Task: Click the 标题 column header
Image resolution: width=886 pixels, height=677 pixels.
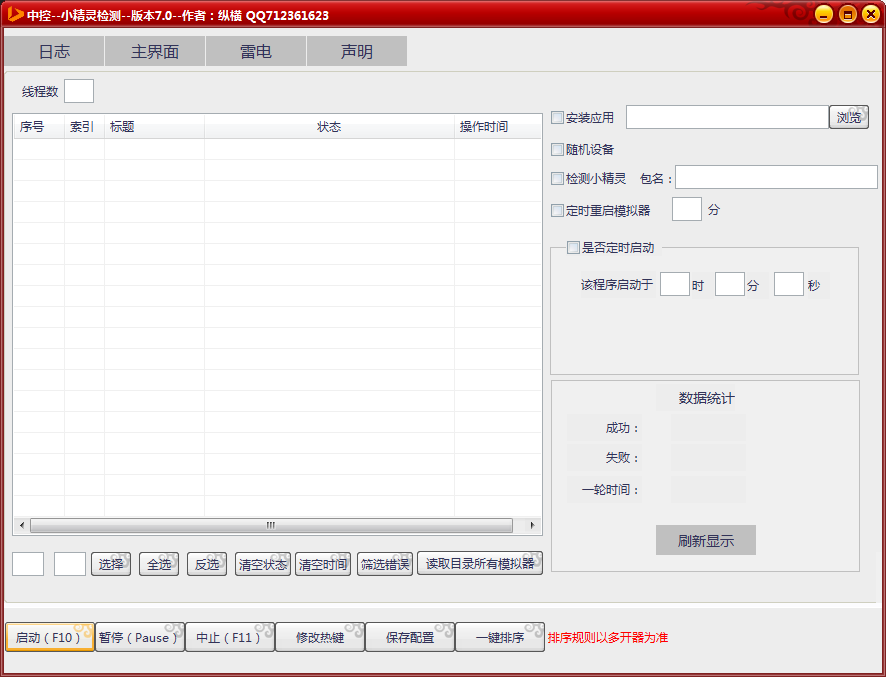Action: pyautogui.click(x=154, y=127)
